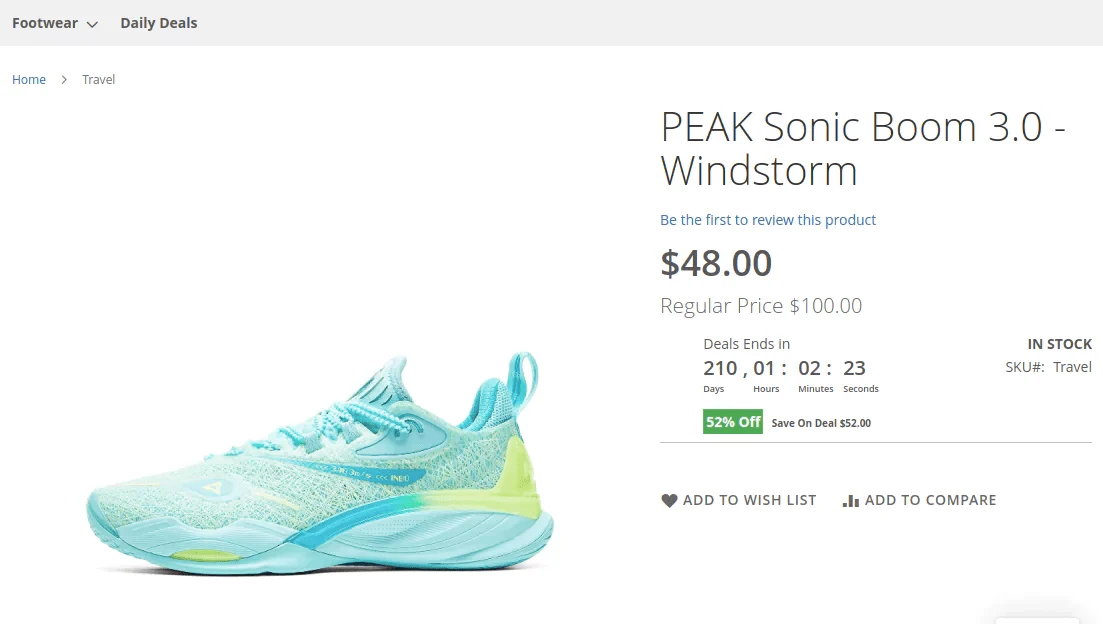This screenshot has width=1103, height=624.
Task: Go to Home via breadcrumb link
Action: tap(29, 79)
